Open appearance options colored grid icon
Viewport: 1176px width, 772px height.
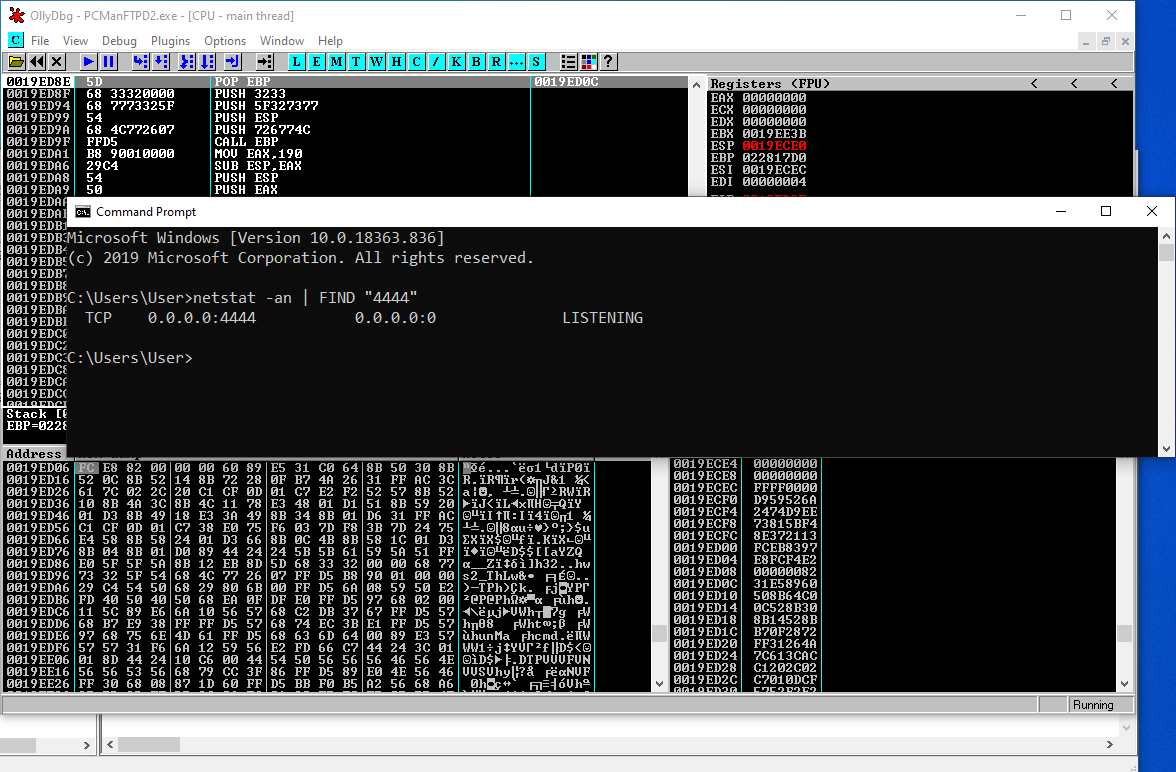[x=589, y=62]
